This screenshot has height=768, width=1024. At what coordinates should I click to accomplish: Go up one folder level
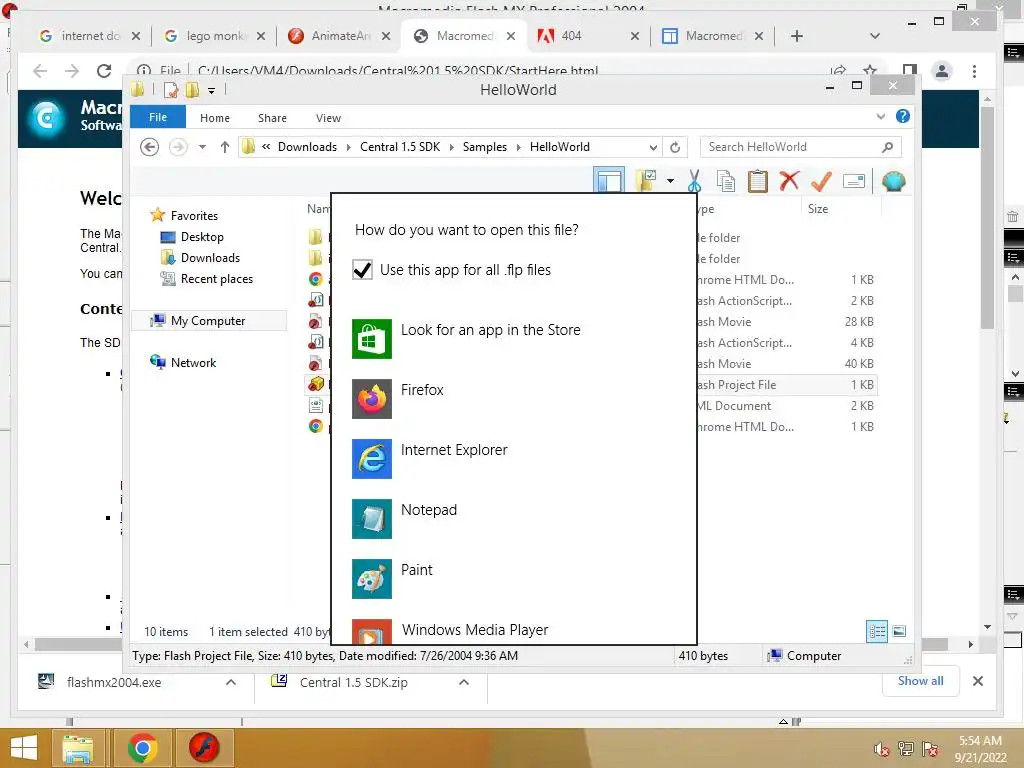[x=225, y=147]
